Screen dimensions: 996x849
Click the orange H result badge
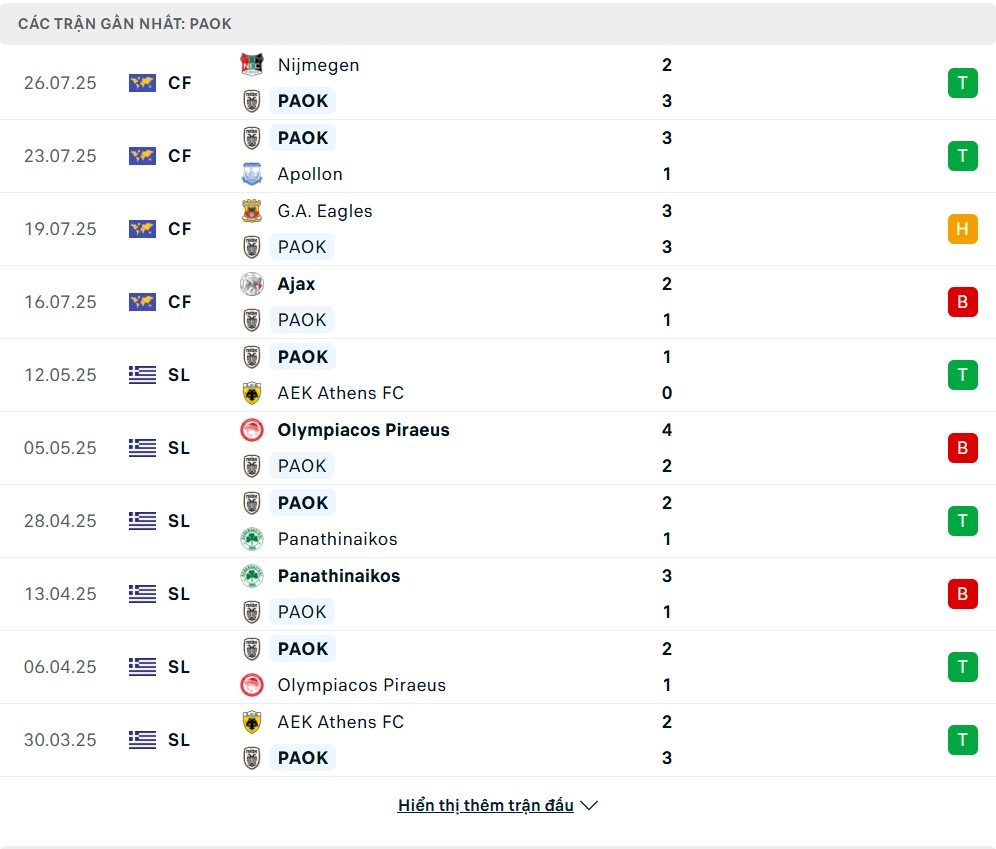coord(962,229)
